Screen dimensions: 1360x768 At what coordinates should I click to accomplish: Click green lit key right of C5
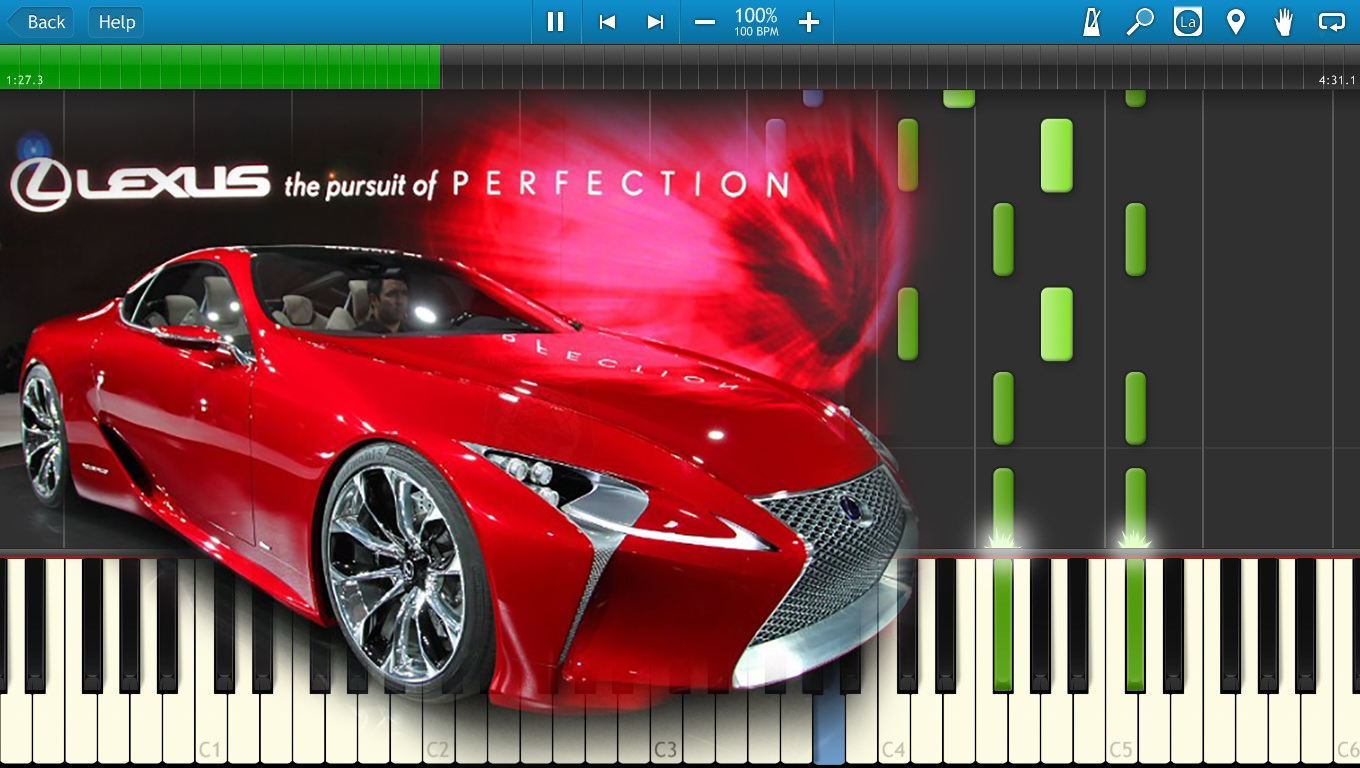point(1135,625)
